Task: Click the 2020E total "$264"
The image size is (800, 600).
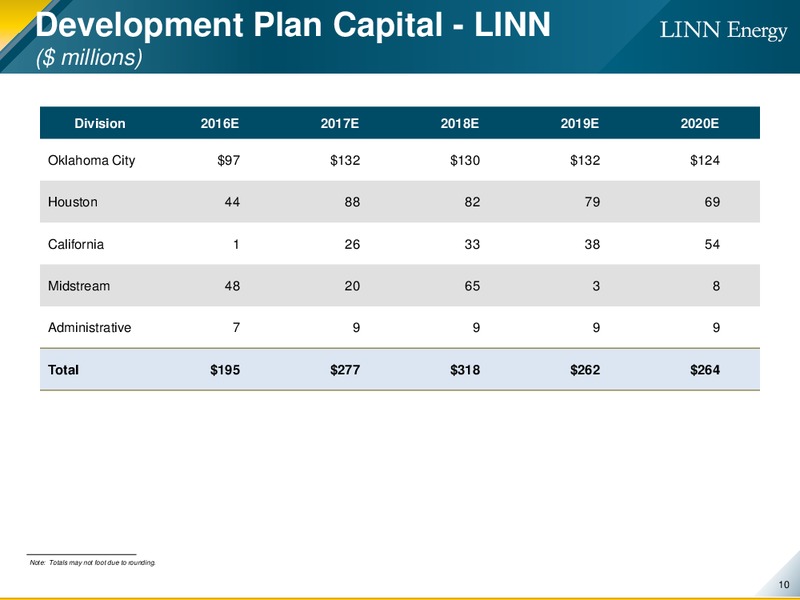Action: [x=705, y=370]
